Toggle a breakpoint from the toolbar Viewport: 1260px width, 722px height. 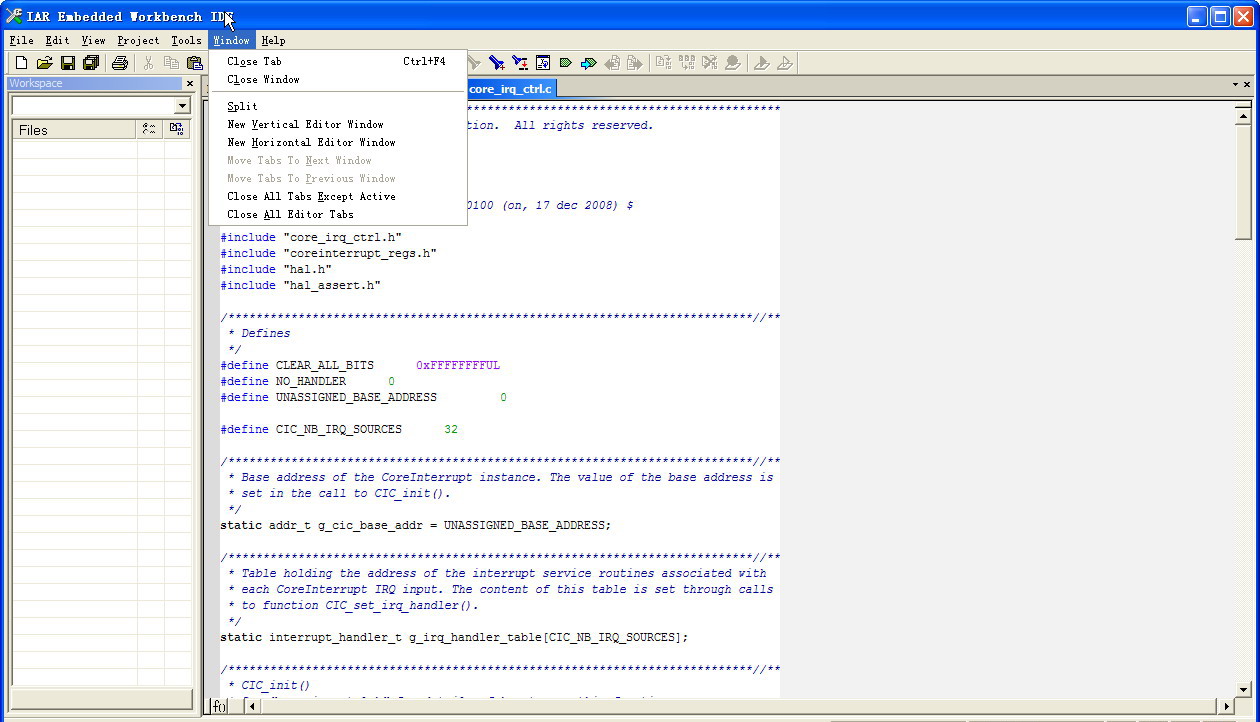pos(733,63)
